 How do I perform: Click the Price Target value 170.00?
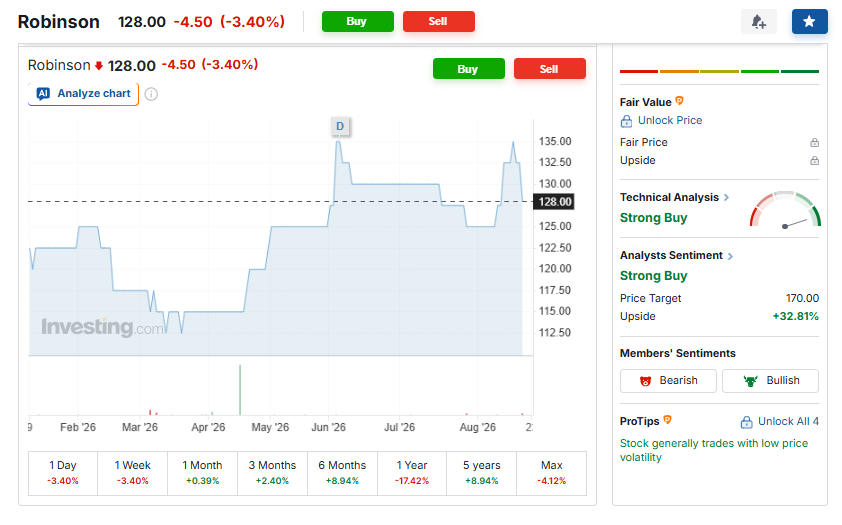point(802,298)
